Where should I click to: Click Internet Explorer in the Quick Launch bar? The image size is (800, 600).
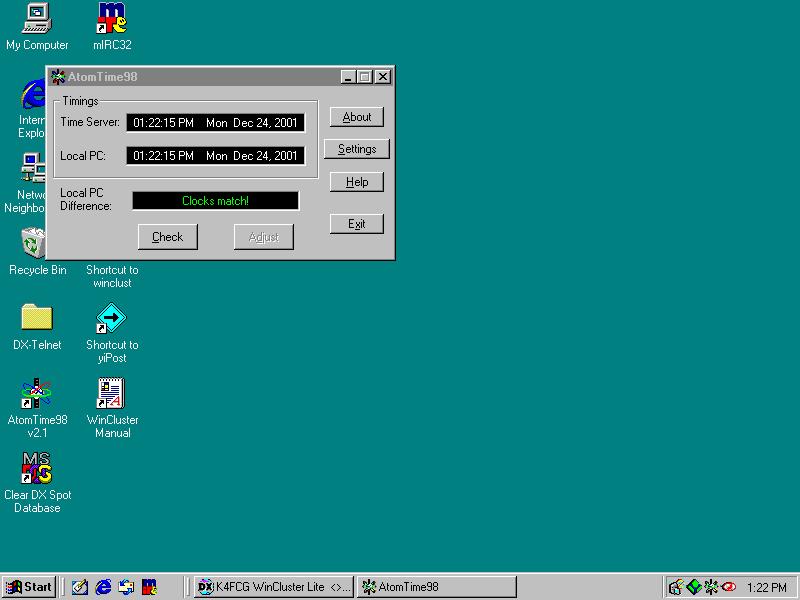[103, 587]
